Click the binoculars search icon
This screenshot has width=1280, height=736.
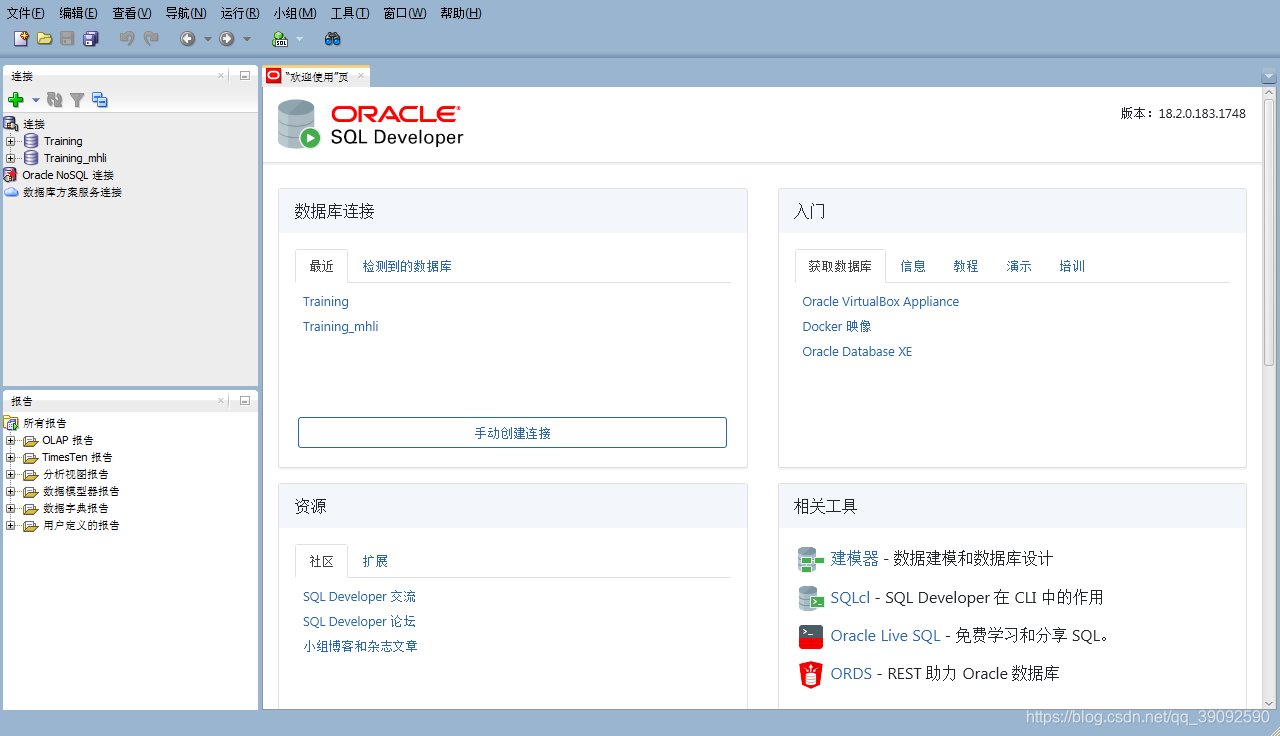(x=332, y=37)
